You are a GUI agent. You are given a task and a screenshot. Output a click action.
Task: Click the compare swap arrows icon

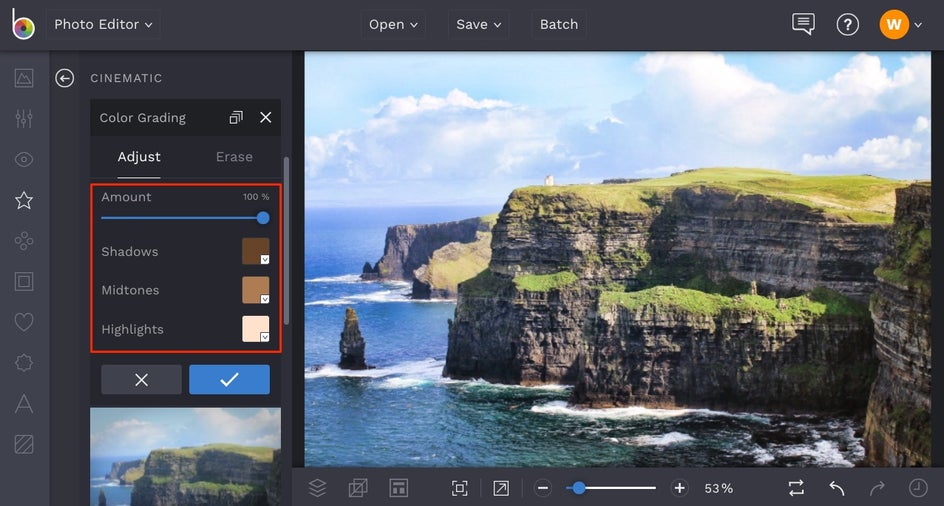[x=796, y=488]
